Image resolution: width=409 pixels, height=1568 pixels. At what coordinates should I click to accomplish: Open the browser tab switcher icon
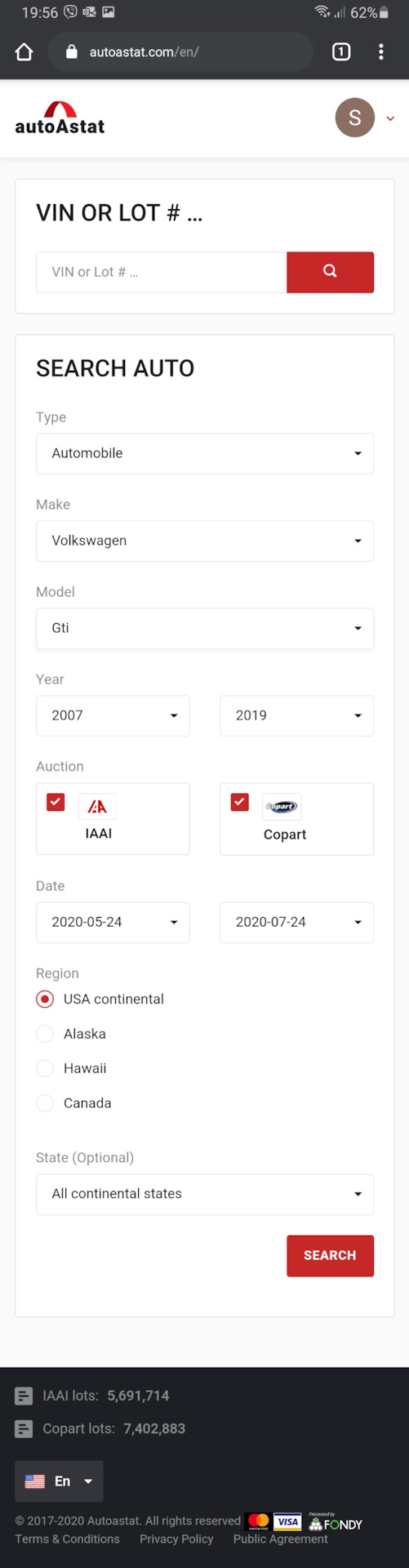(x=341, y=52)
